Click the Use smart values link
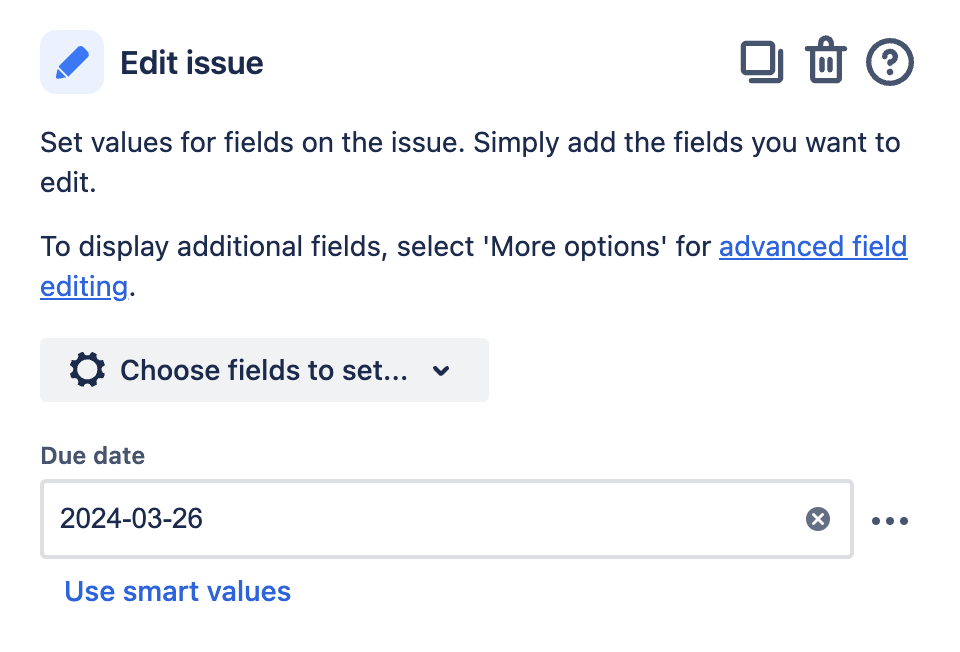 click(178, 591)
